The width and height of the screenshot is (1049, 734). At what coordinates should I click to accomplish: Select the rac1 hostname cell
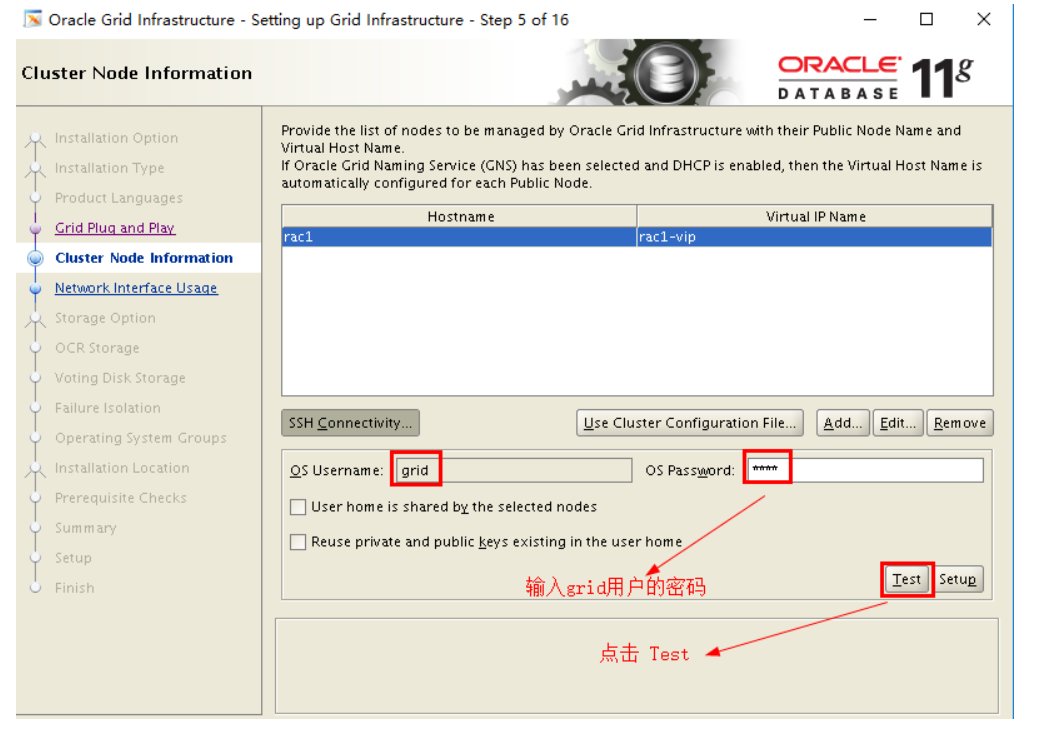[459, 237]
